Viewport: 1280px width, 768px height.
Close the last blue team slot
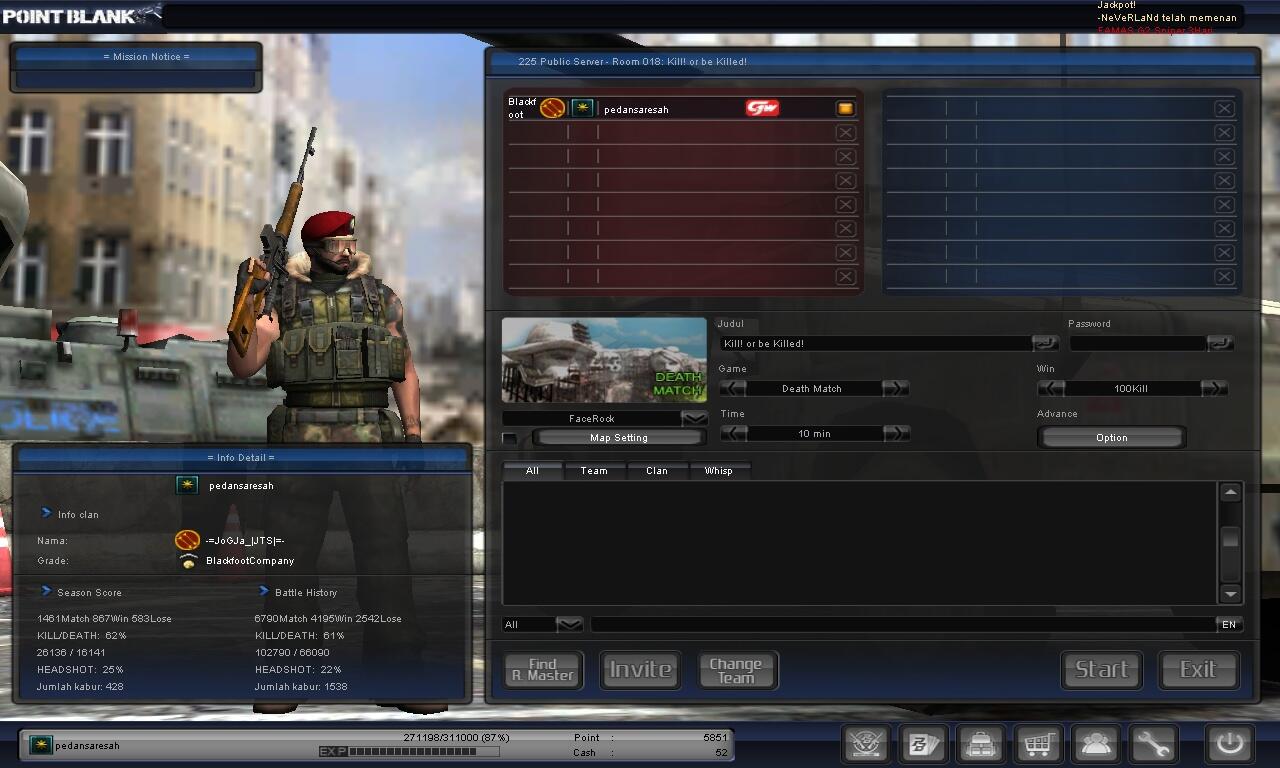pyautogui.click(x=1224, y=277)
